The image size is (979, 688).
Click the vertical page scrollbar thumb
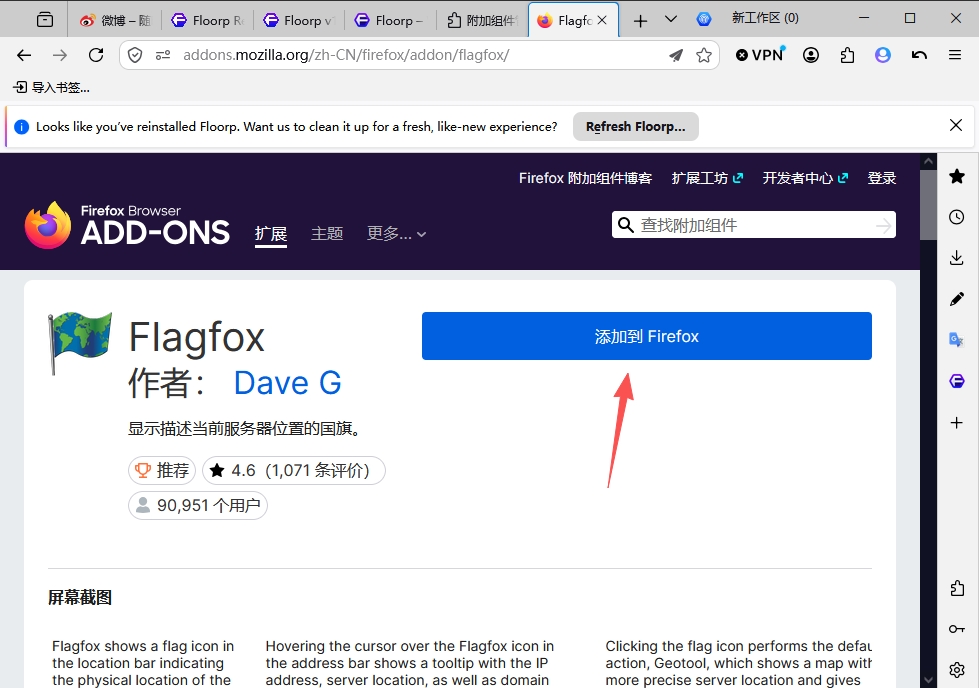(x=928, y=205)
